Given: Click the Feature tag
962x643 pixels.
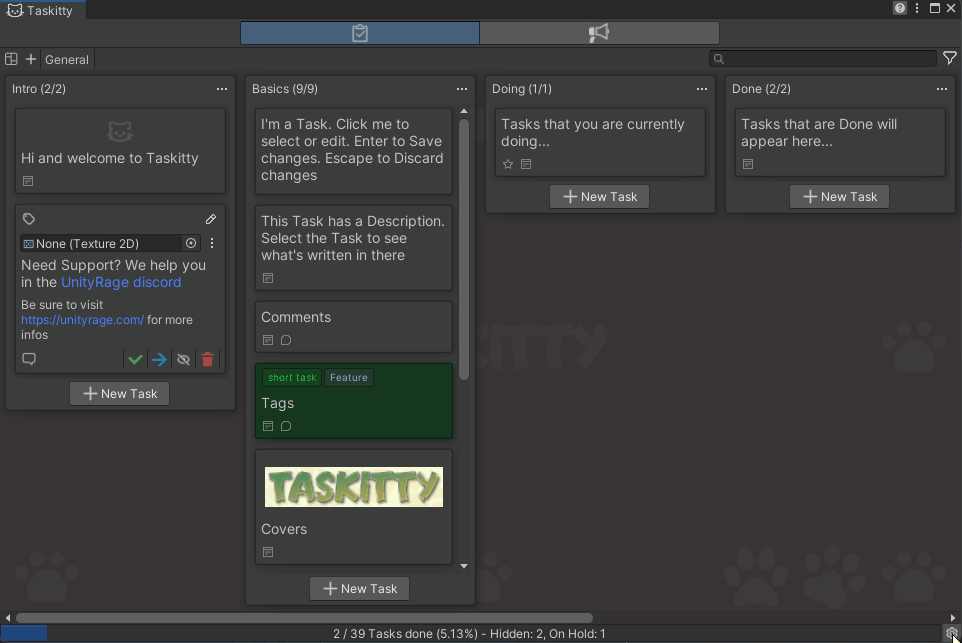Looking at the screenshot, I should pos(348,377).
